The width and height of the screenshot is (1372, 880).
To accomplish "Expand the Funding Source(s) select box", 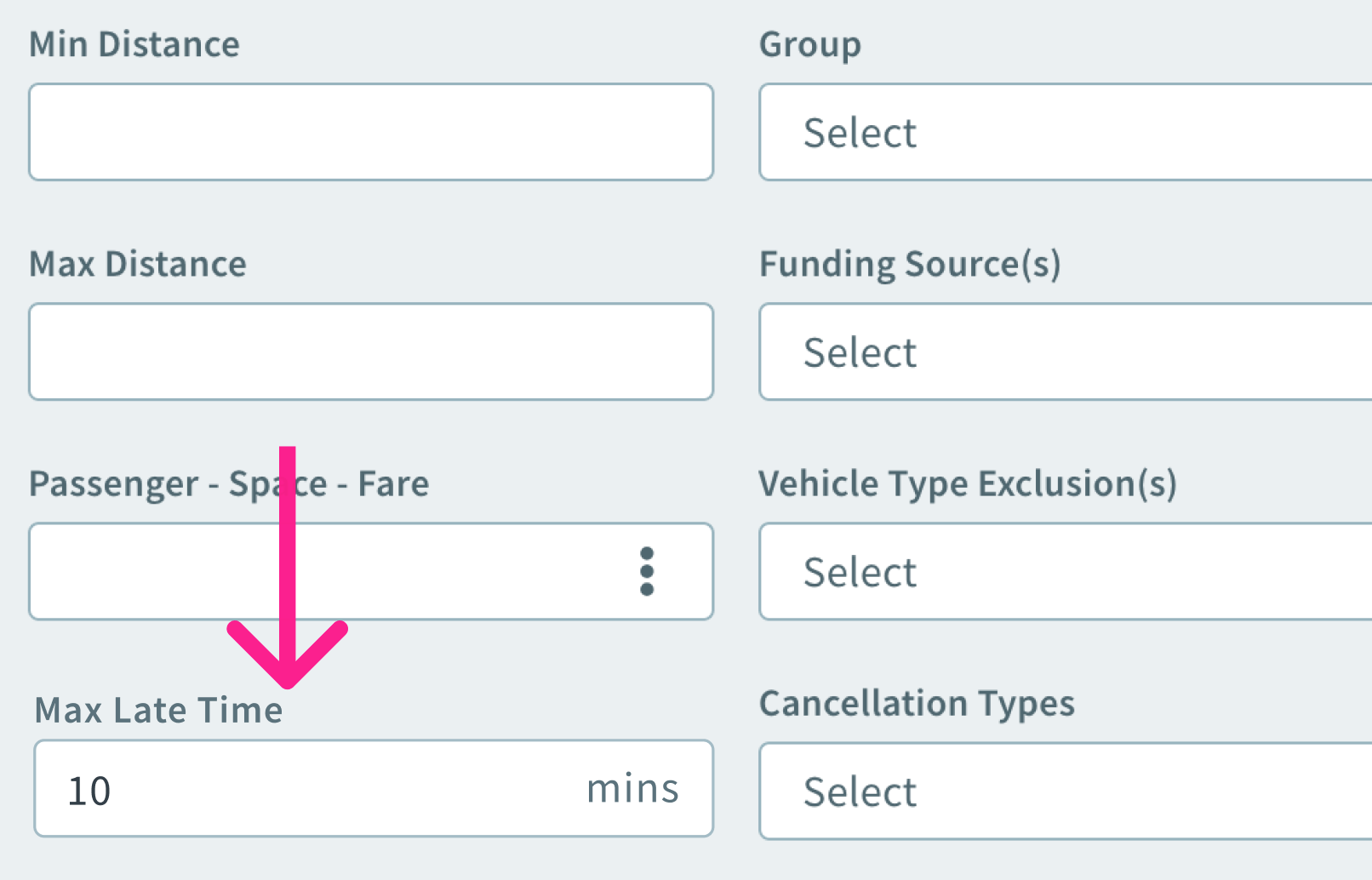I will [x=1064, y=351].
